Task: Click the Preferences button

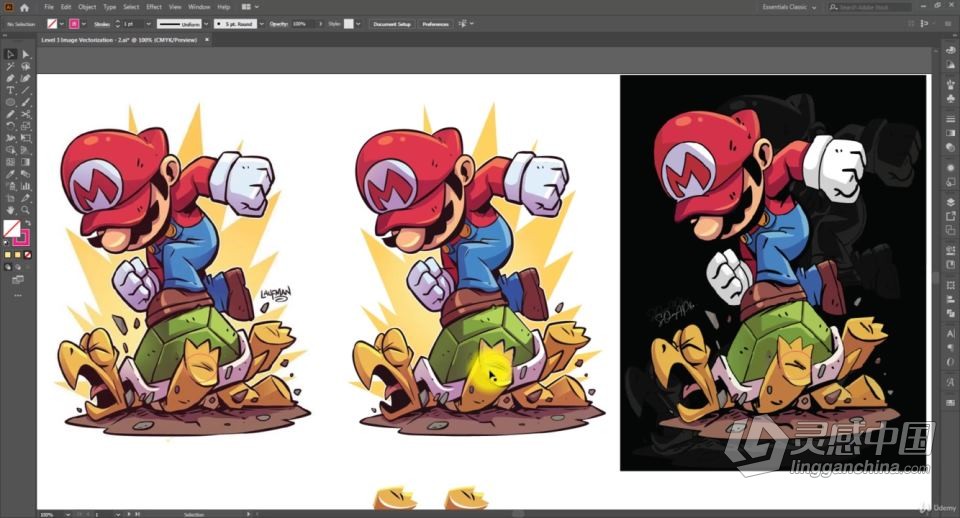Action: (435, 24)
